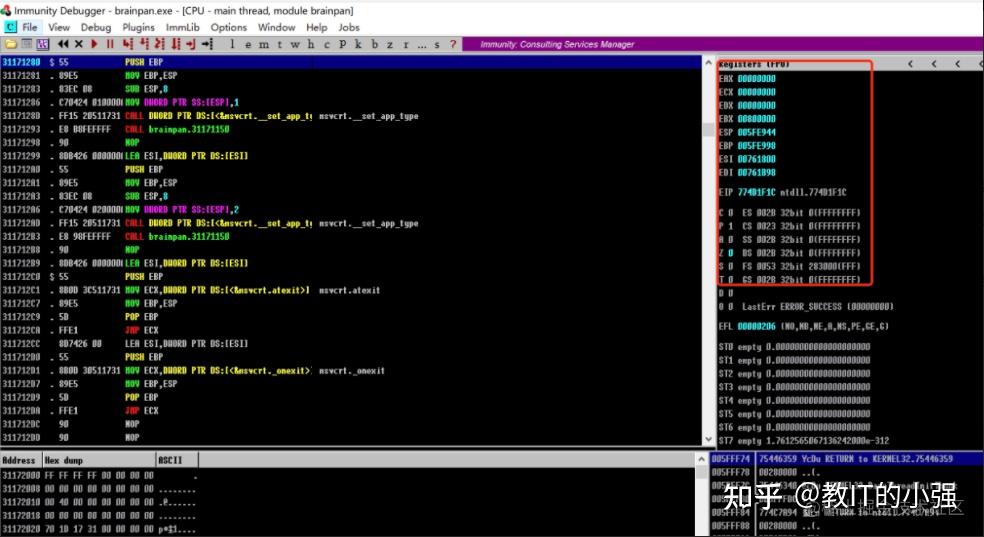Run the program with the red play icon
984x537 pixels.
94,44
